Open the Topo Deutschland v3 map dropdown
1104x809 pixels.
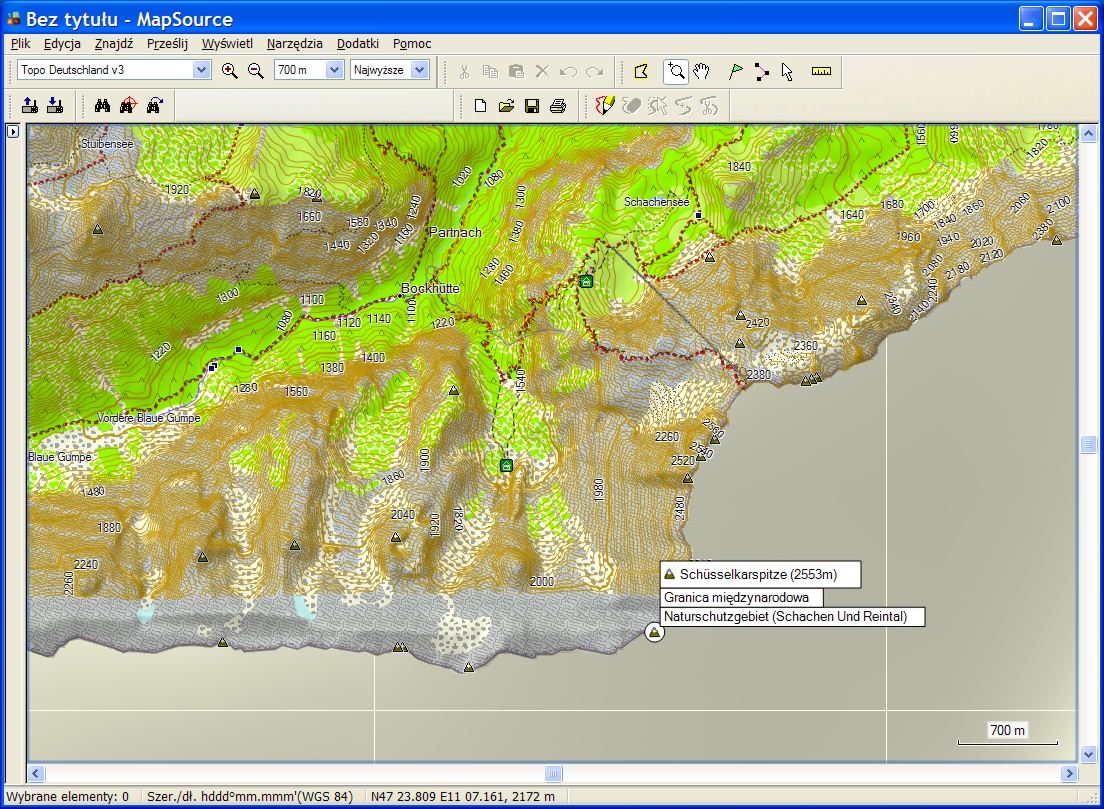201,70
